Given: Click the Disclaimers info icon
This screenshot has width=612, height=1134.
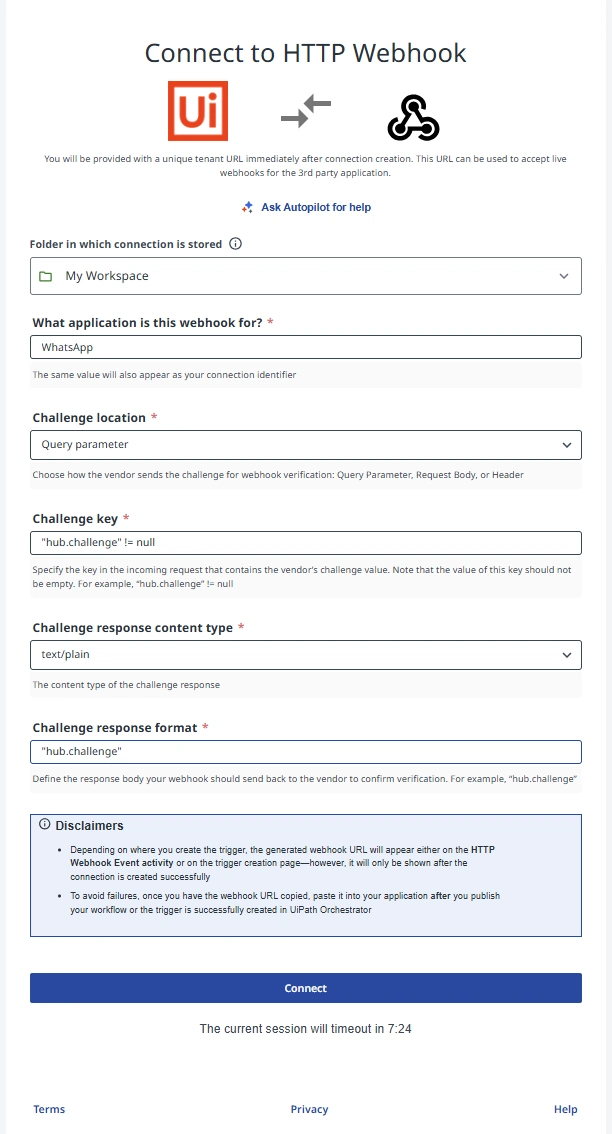Looking at the screenshot, I should (x=45, y=825).
